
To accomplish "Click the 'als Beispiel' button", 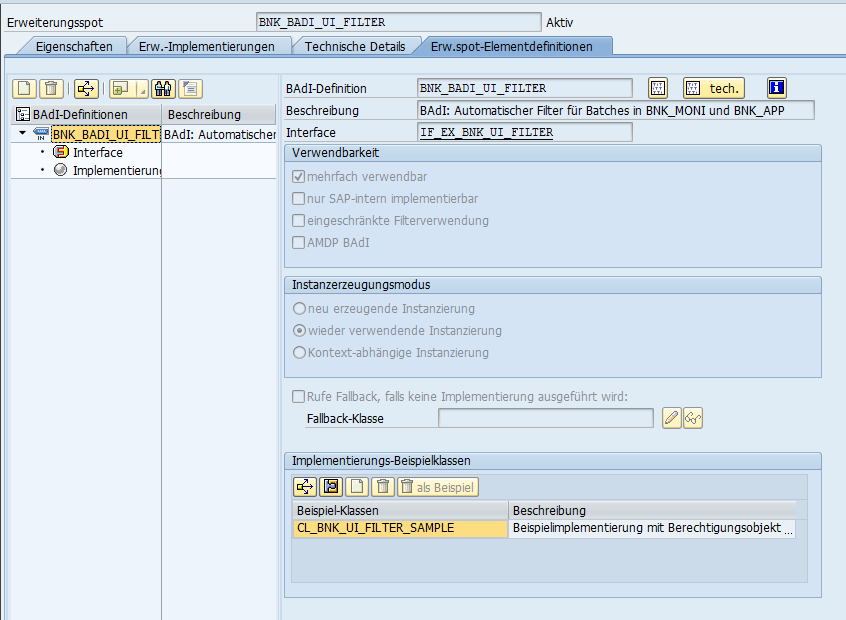I will coord(438,487).
